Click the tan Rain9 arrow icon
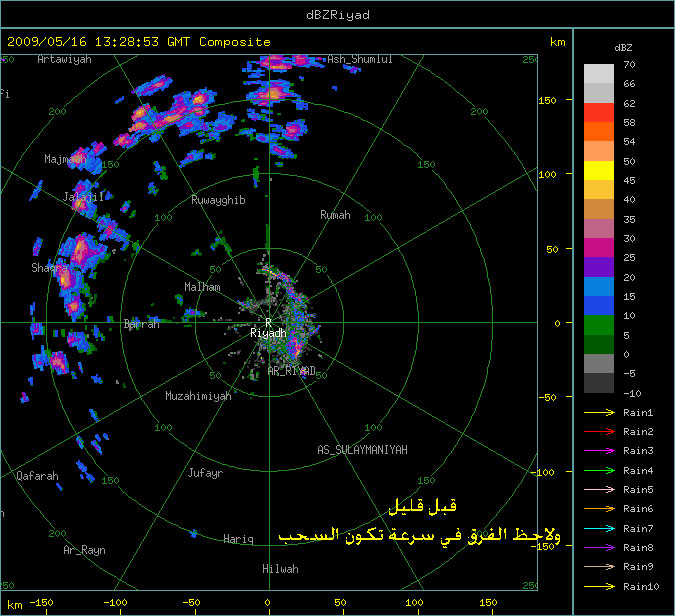675x616 pixels. [599, 566]
